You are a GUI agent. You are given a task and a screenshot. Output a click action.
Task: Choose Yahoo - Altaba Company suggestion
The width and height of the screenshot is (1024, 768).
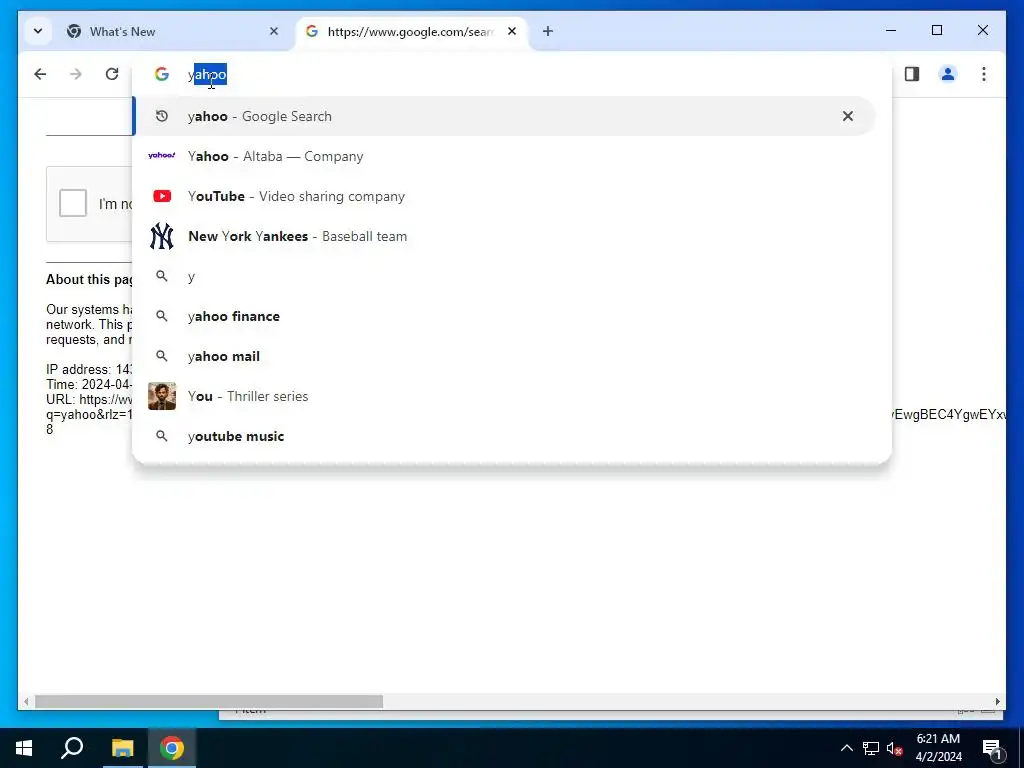coord(504,156)
